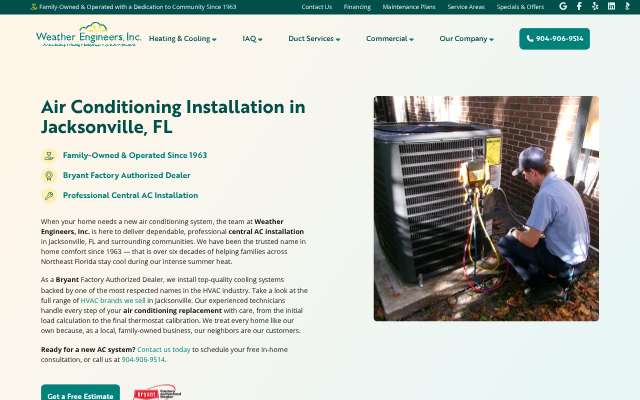Click the bold text air conditioning replacement
Image resolution: width=640 pixels, height=400 pixels.
(x=172, y=311)
